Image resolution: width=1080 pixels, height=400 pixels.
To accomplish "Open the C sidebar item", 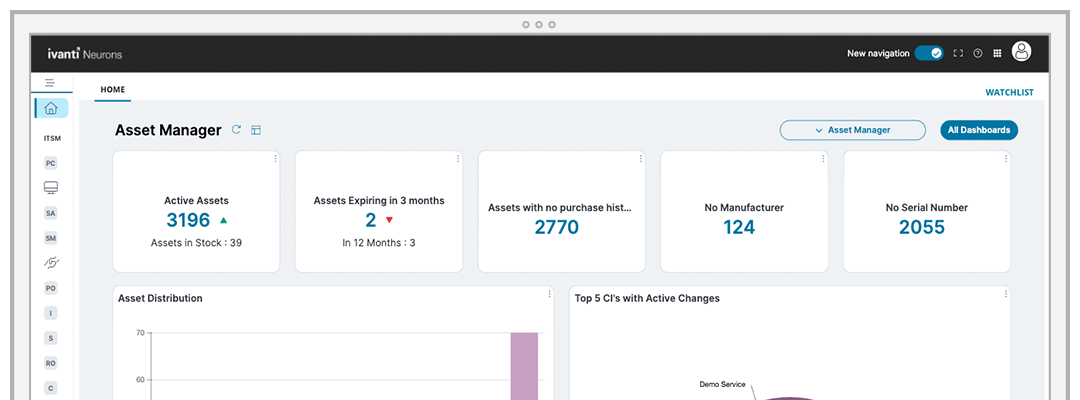I will 50,388.
